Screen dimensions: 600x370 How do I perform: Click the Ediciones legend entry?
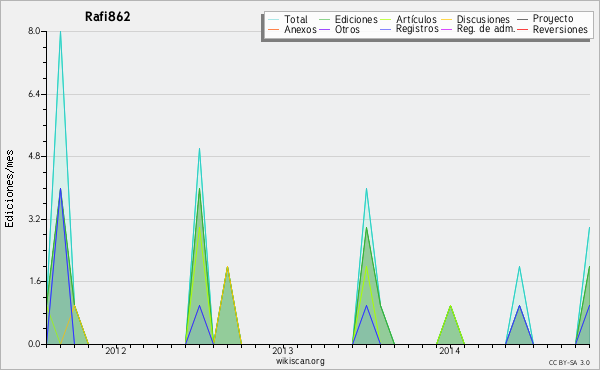(356, 19)
